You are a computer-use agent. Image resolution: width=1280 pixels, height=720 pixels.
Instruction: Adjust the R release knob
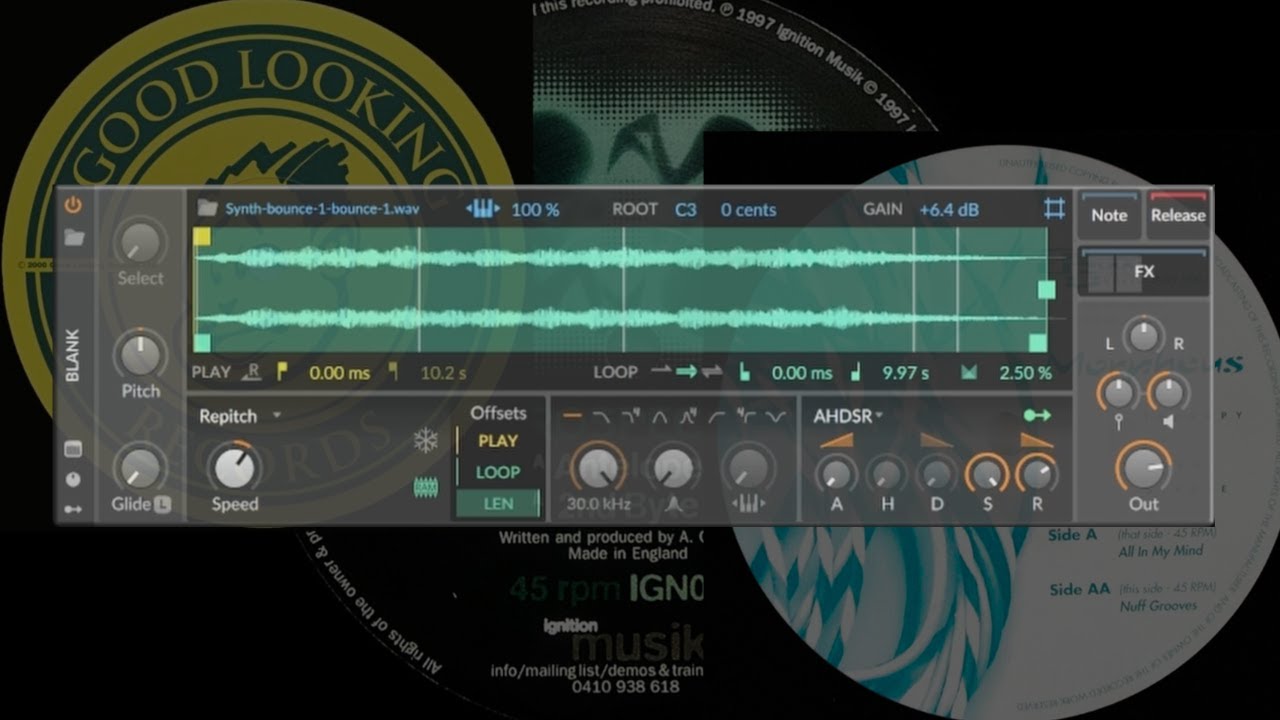point(1037,473)
